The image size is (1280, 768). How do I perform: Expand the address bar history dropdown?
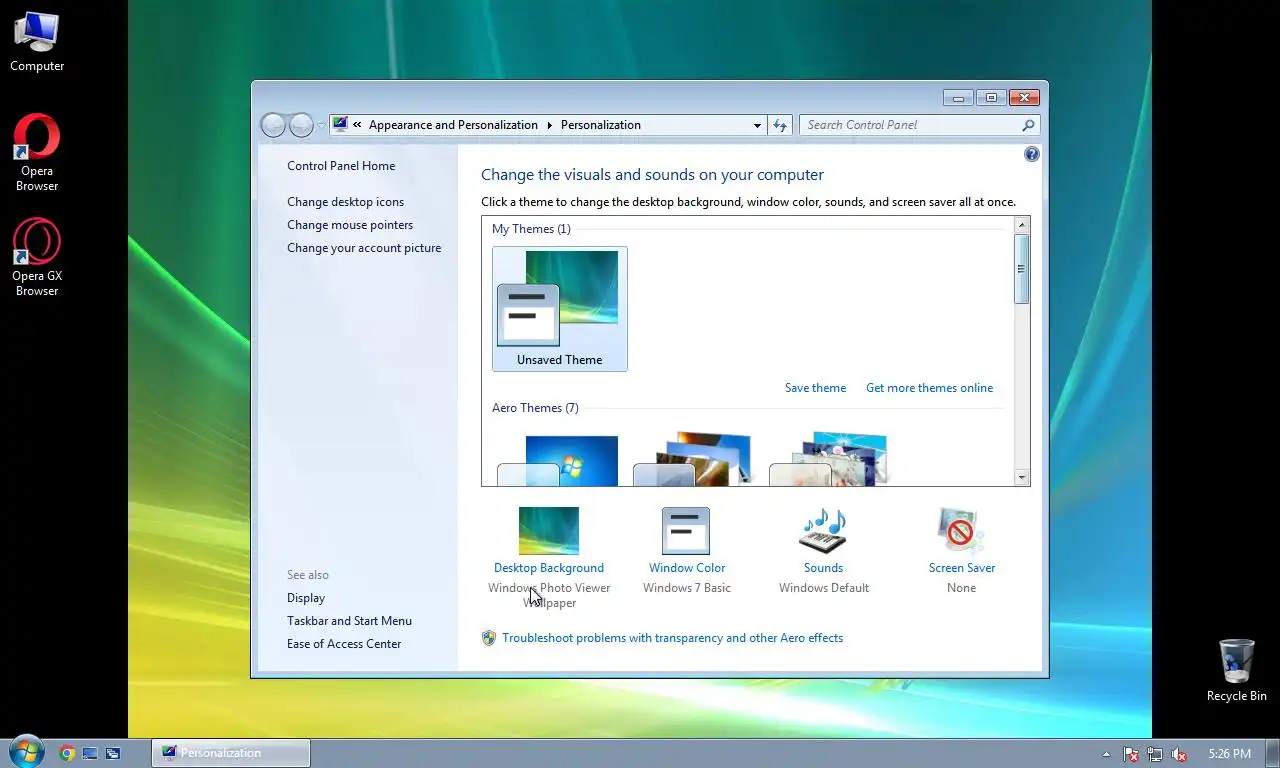757,125
